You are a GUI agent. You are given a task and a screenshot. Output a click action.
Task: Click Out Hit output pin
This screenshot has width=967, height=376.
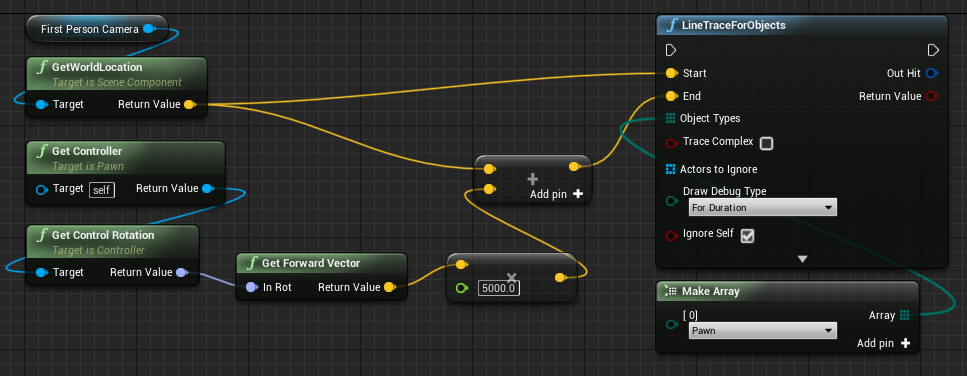tap(931, 73)
